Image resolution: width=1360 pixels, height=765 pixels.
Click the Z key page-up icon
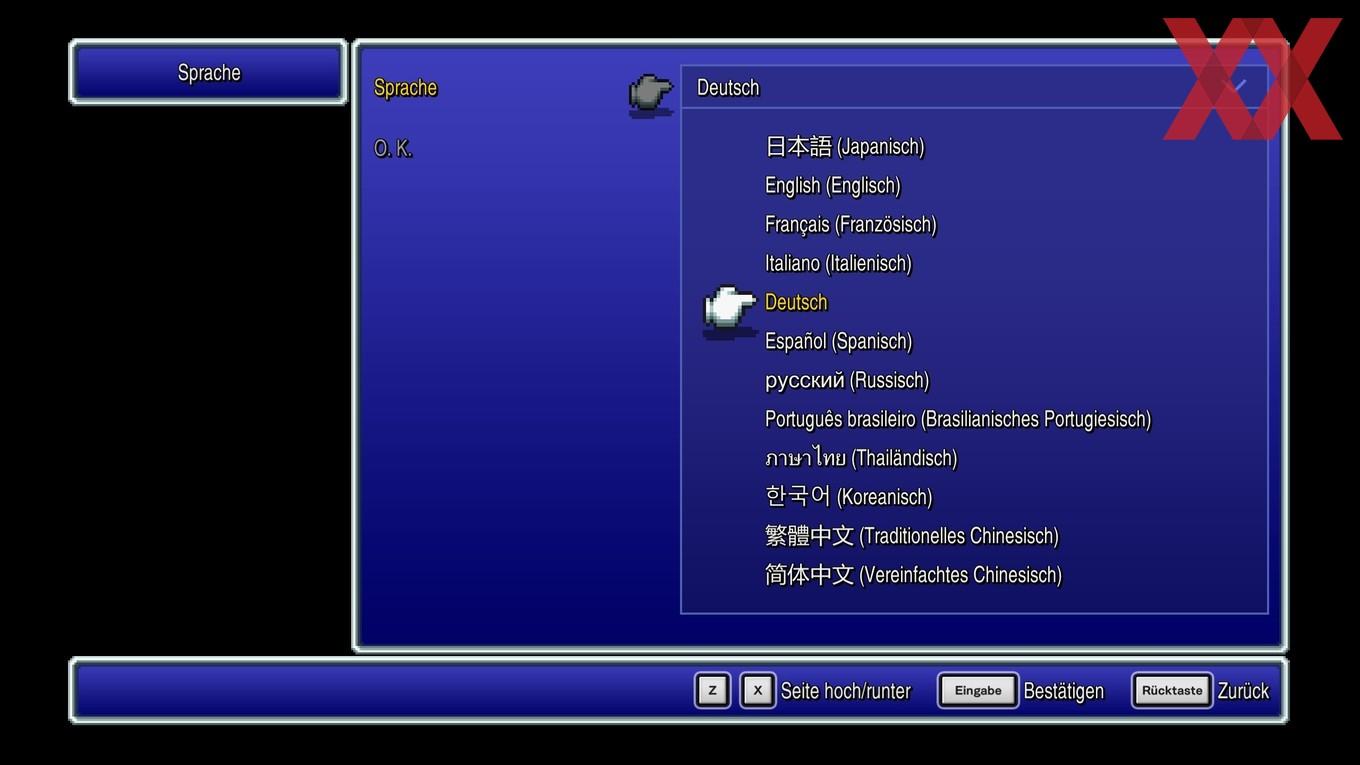click(712, 691)
